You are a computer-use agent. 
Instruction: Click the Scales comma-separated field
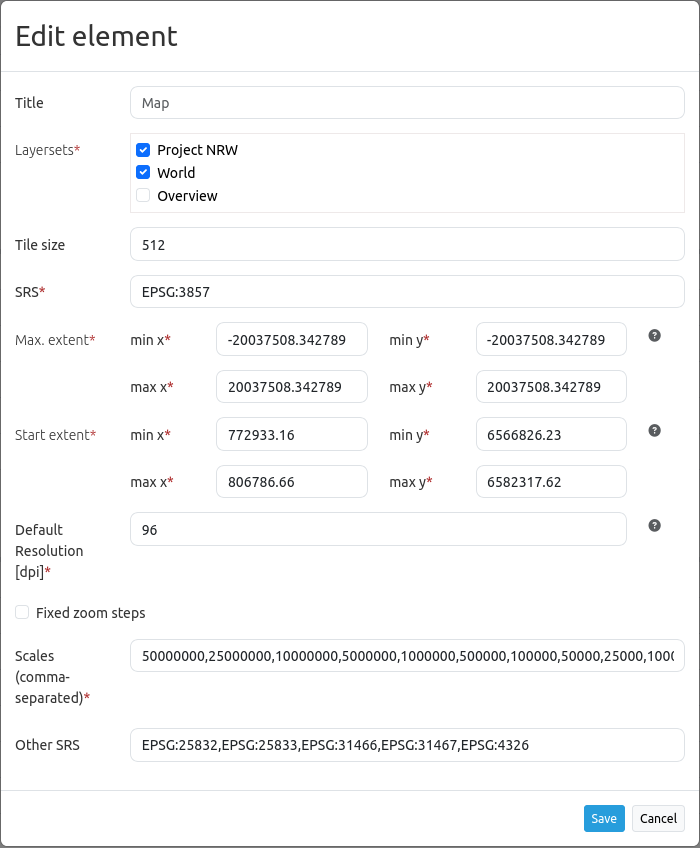pos(407,656)
